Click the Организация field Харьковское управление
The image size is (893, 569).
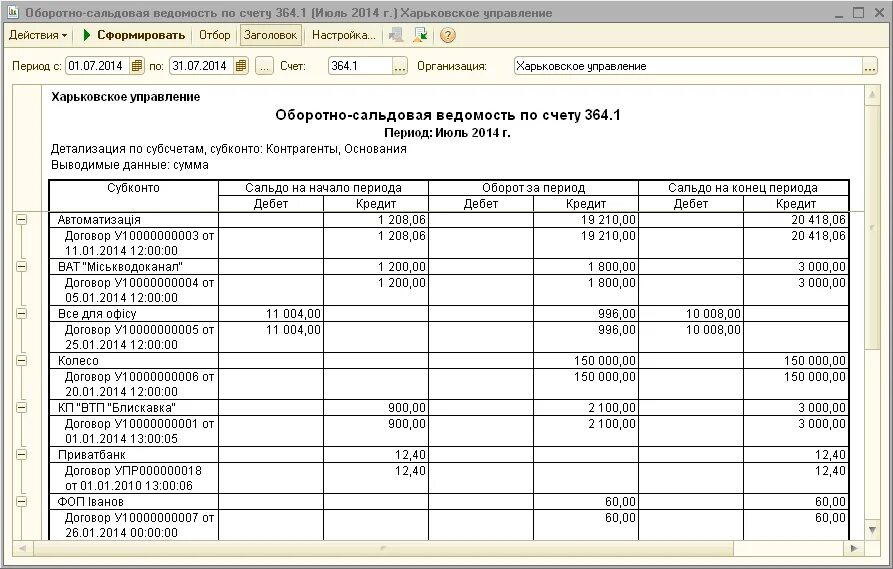pyautogui.click(x=688, y=66)
